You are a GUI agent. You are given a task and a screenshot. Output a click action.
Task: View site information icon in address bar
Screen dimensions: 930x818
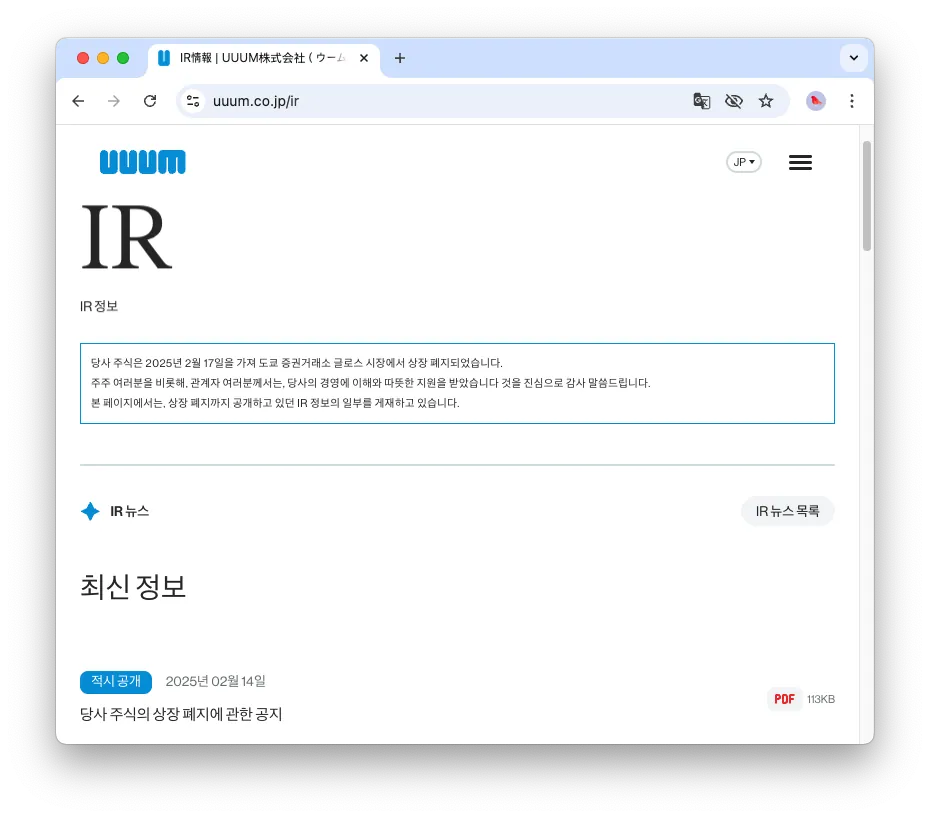(x=193, y=101)
